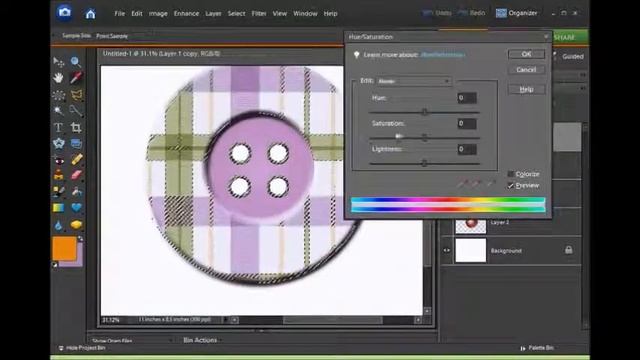Swap foreground and background colors

tap(80, 239)
